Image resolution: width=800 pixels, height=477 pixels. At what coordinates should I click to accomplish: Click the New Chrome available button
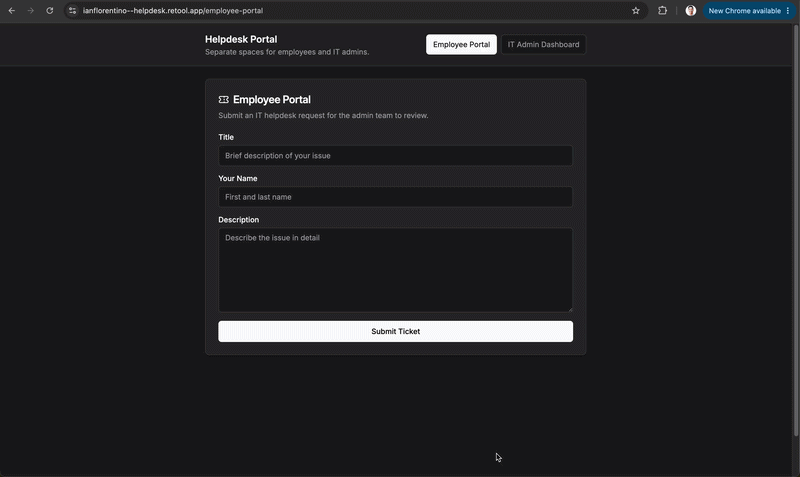point(744,11)
